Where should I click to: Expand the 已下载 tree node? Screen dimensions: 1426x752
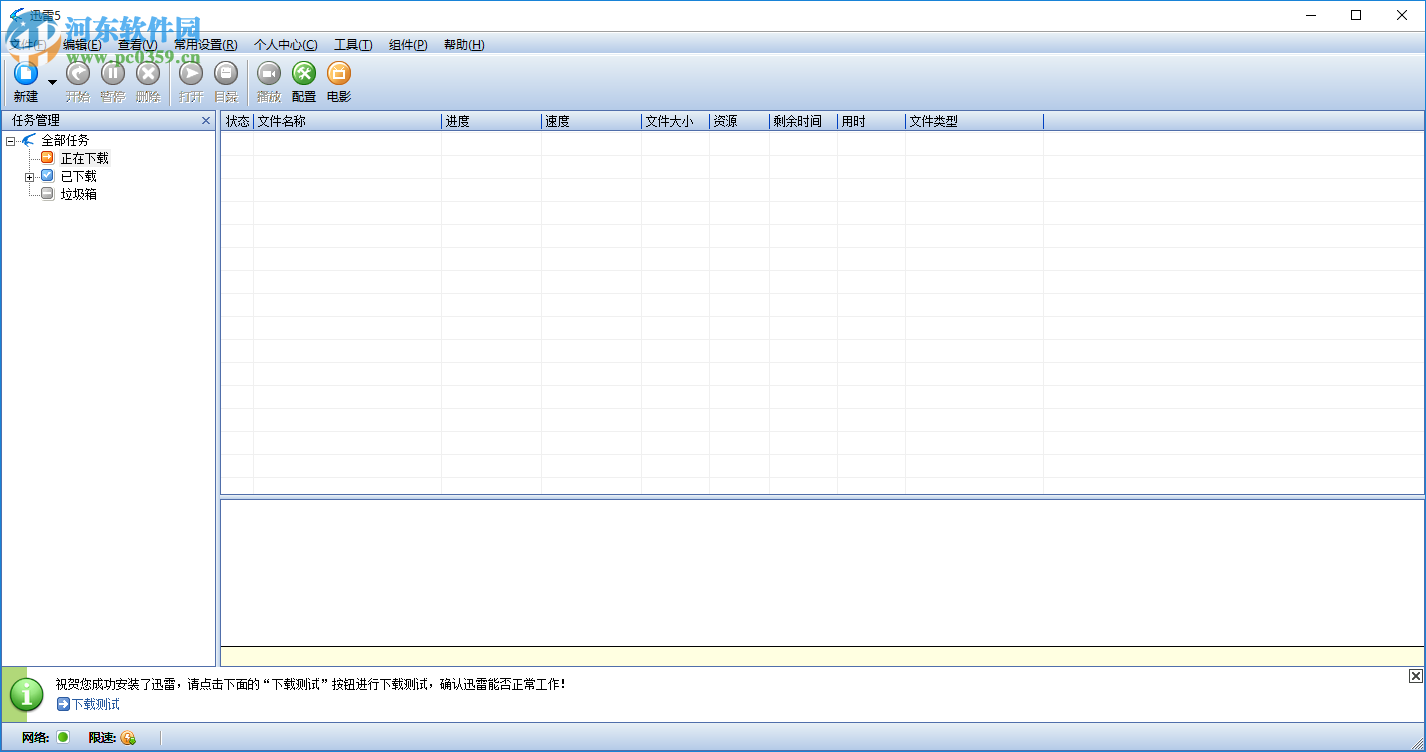point(30,177)
